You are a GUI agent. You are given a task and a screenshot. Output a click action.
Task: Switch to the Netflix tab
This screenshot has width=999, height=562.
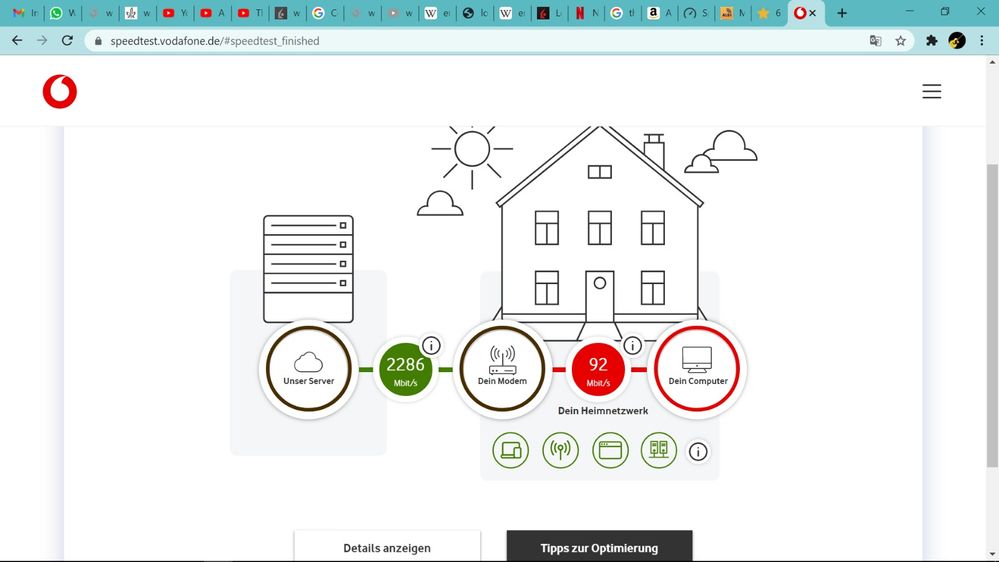coord(586,13)
